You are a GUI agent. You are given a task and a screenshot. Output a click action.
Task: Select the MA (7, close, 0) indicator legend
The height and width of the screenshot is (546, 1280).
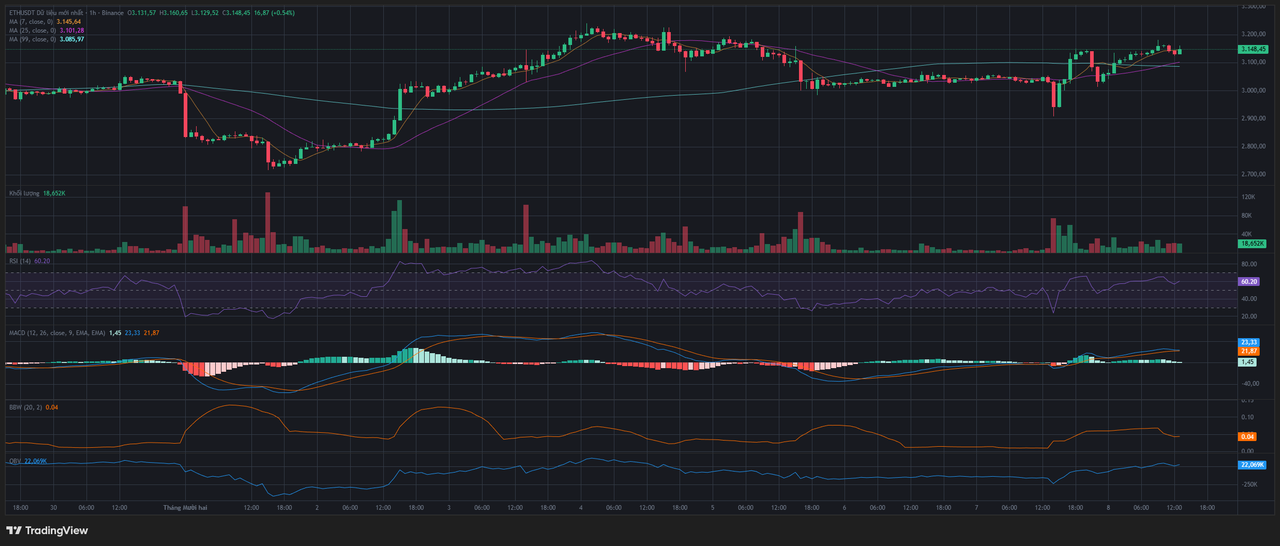point(31,22)
